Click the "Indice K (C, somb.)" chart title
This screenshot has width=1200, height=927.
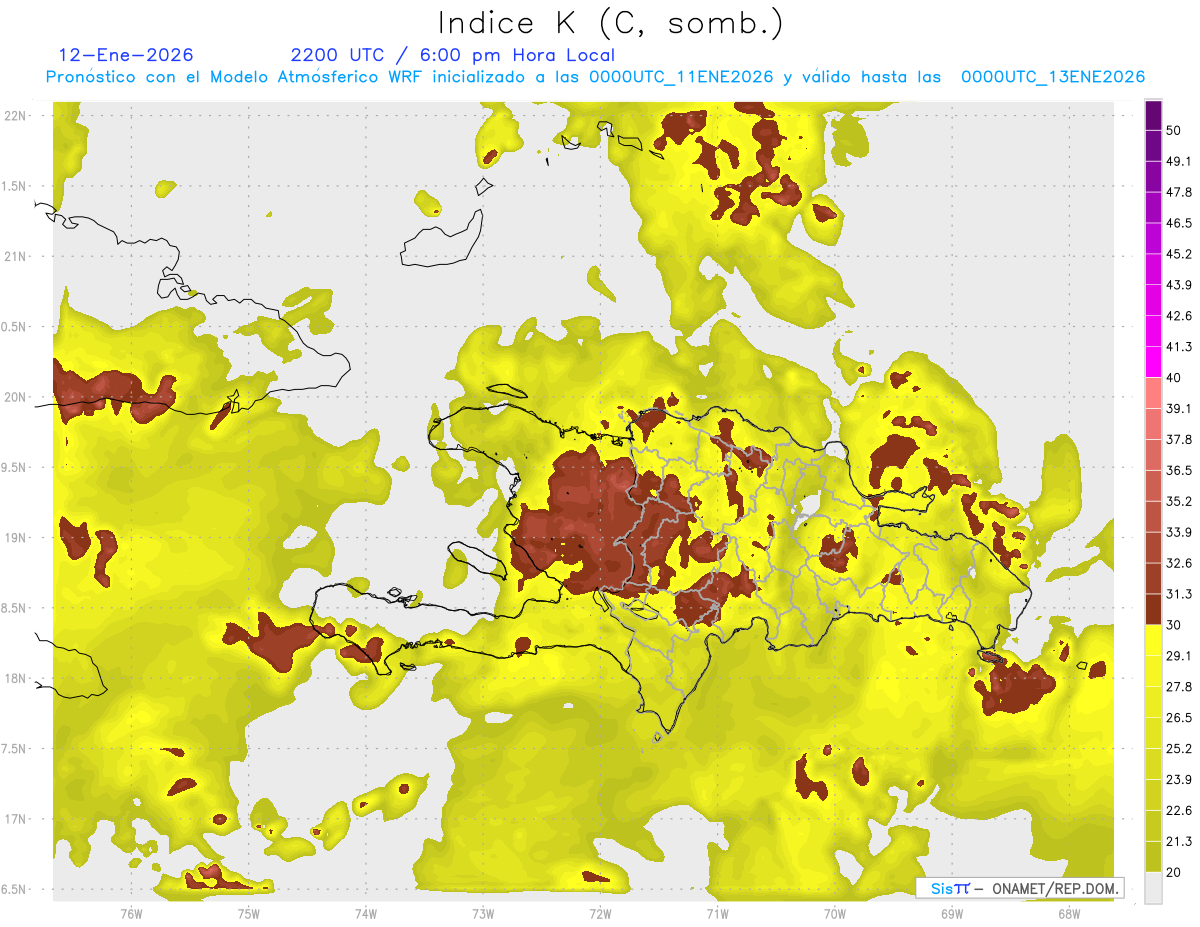click(x=610, y=23)
